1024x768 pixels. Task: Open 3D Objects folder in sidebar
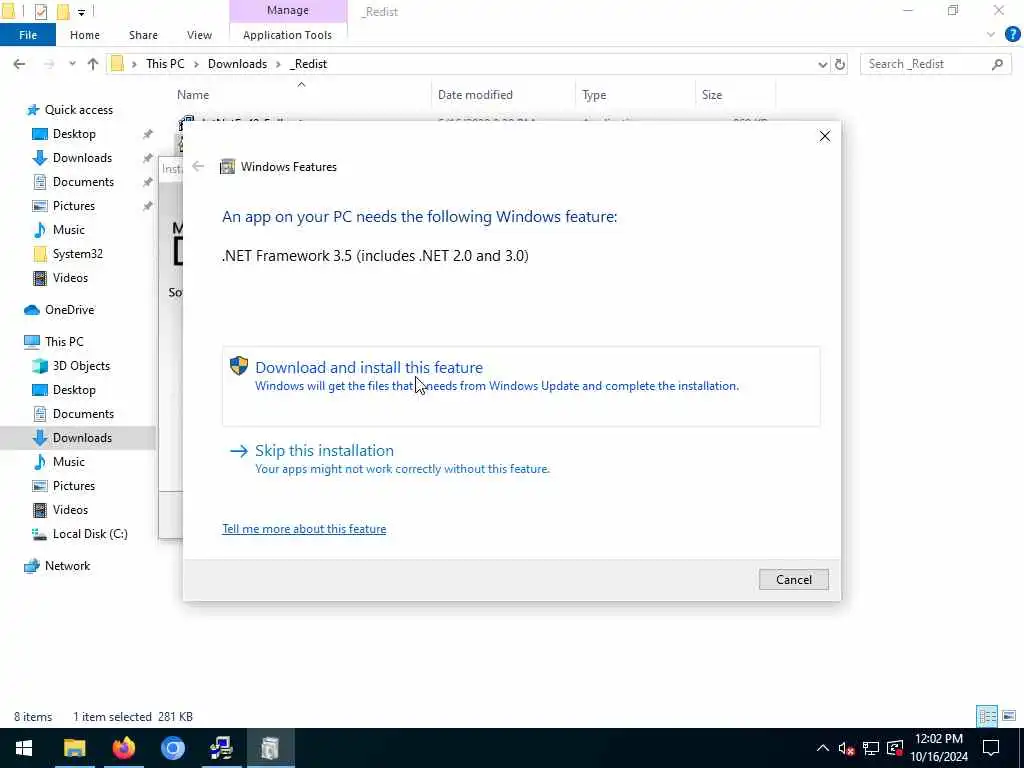(81, 366)
